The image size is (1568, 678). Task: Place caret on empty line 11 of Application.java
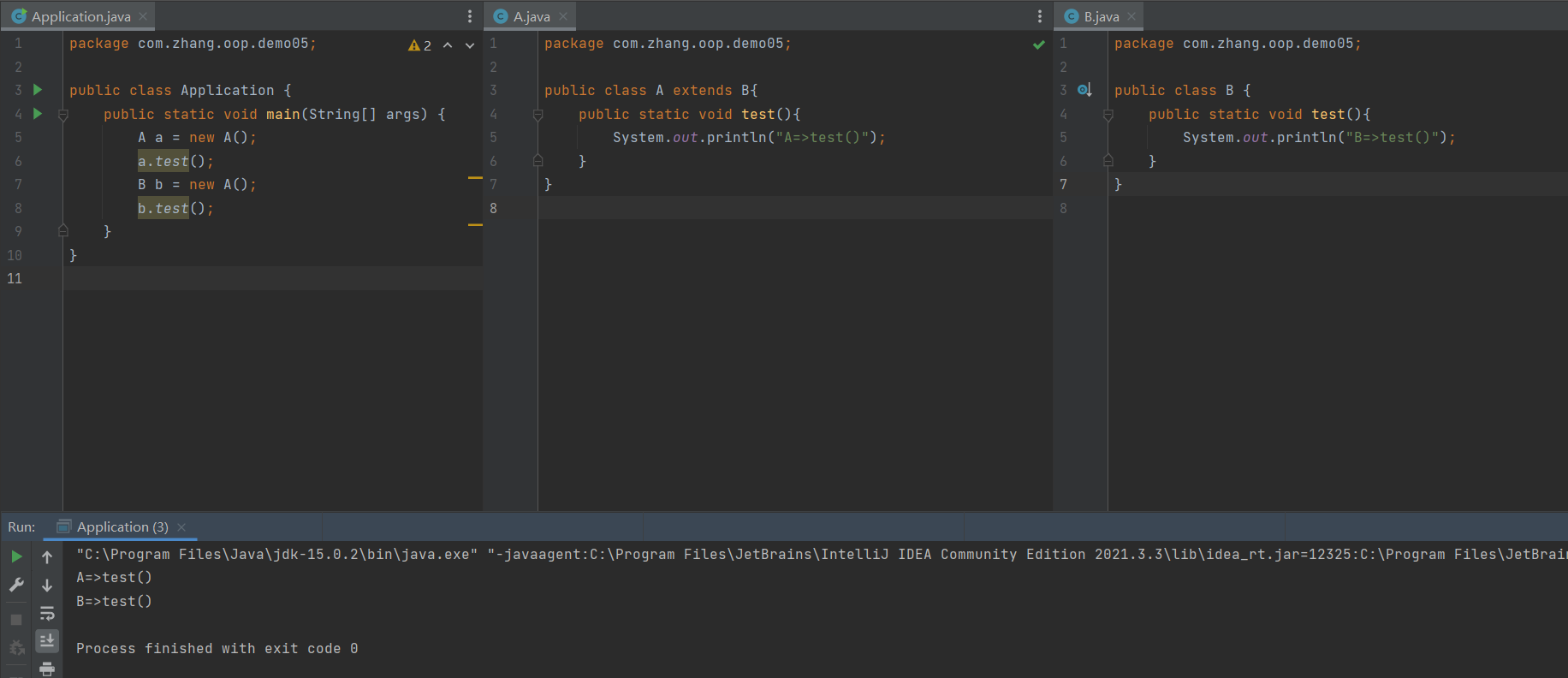pos(272,278)
